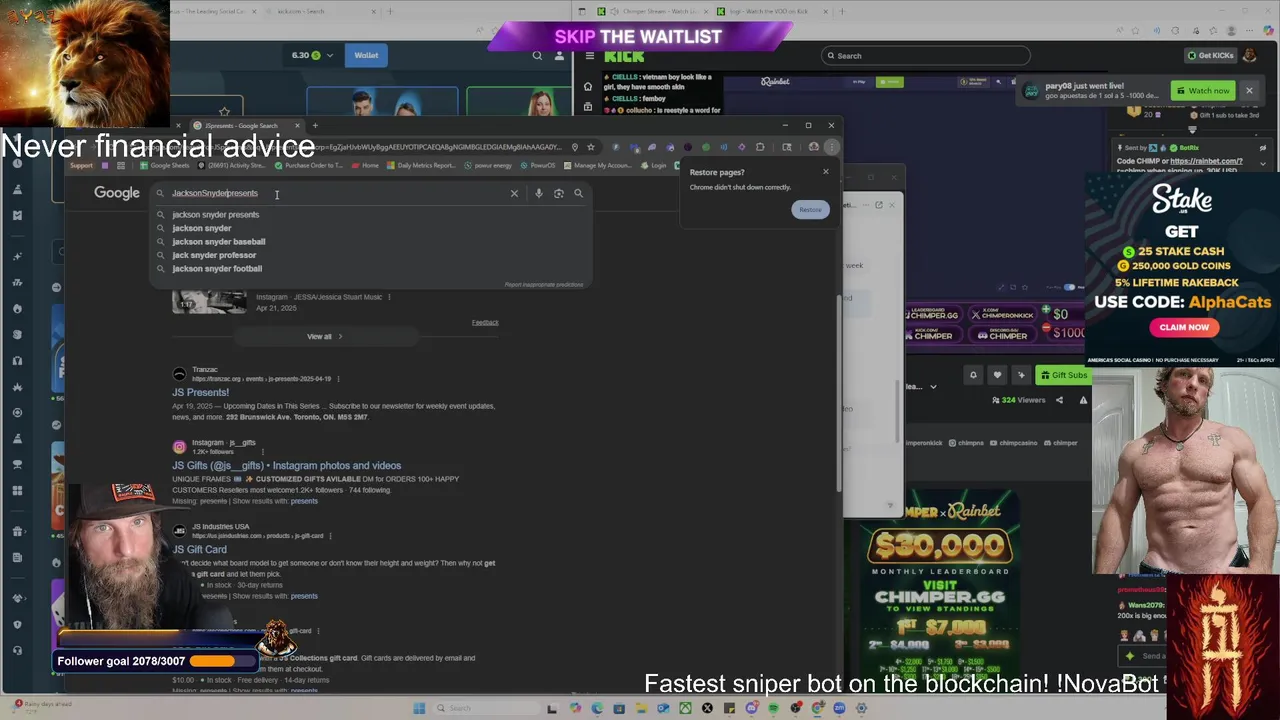Open the 1:17 video thumbnail

[x=209, y=302]
